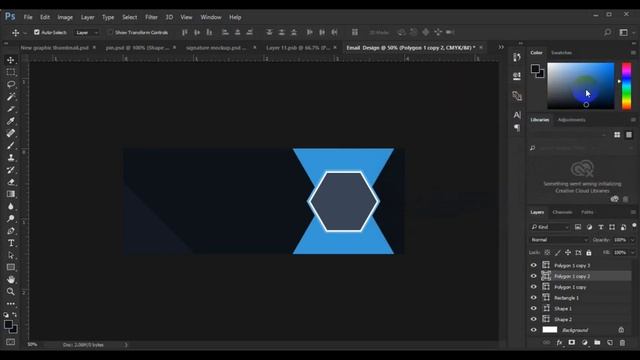The height and width of the screenshot is (360, 640).
Task: Switch to the Swatches tab
Action: pos(561,53)
